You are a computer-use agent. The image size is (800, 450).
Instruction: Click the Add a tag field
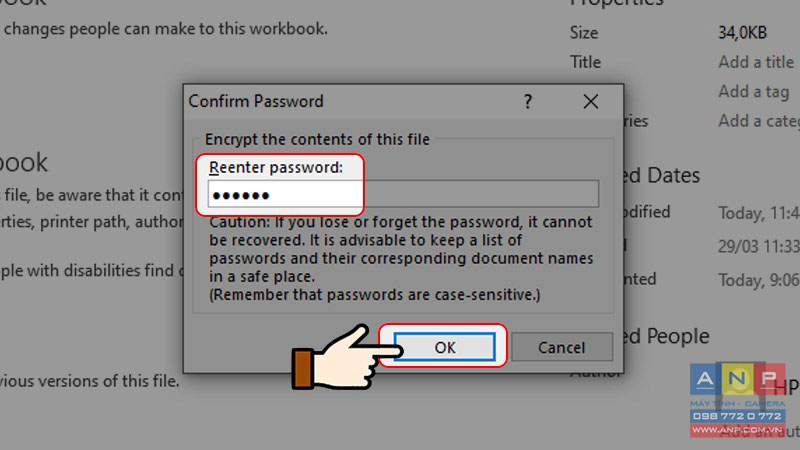tap(754, 92)
